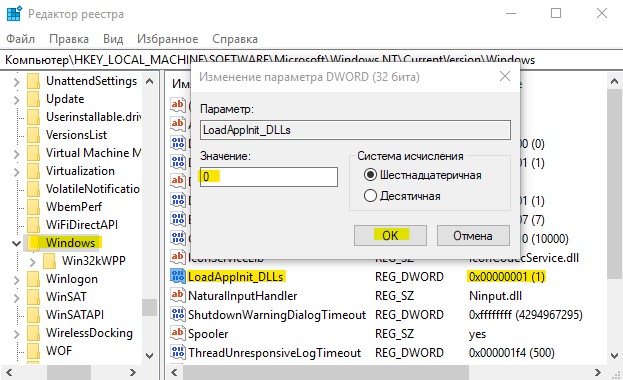Expand the Winlogon key
The image size is (623, 380).
tap(17, 280)
